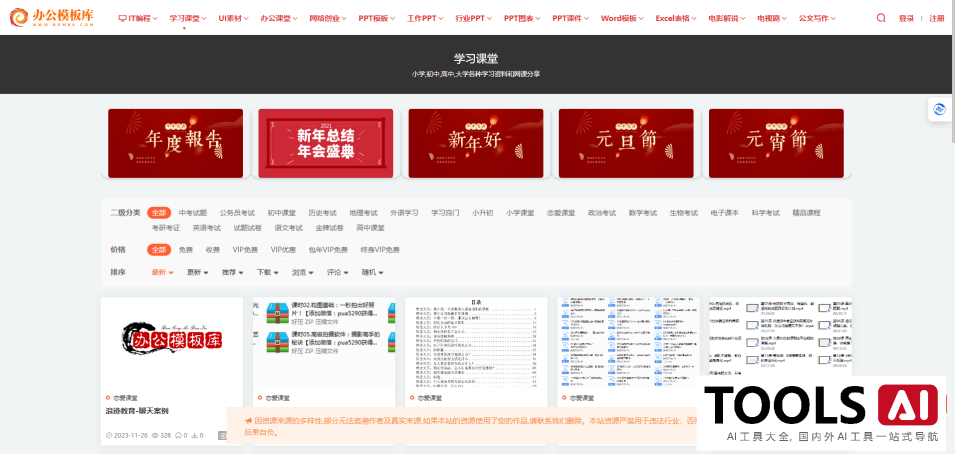Image resolution: width=955 pixels, height=454 pixels.
Task: Click the floating widget icon on right edge
Action: coord(939,110)
